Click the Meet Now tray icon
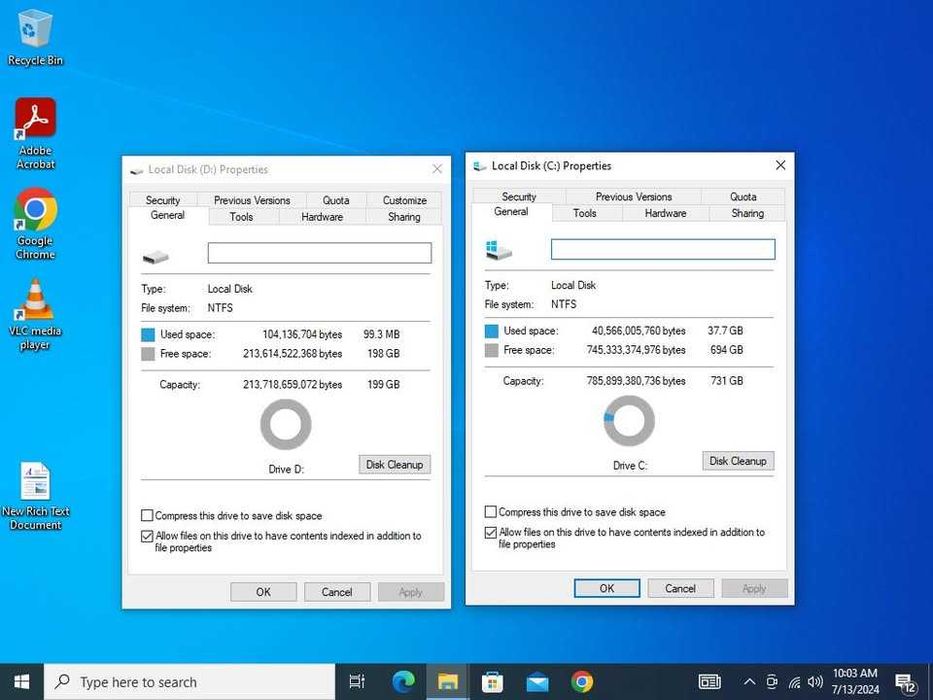 pos(772,682)
